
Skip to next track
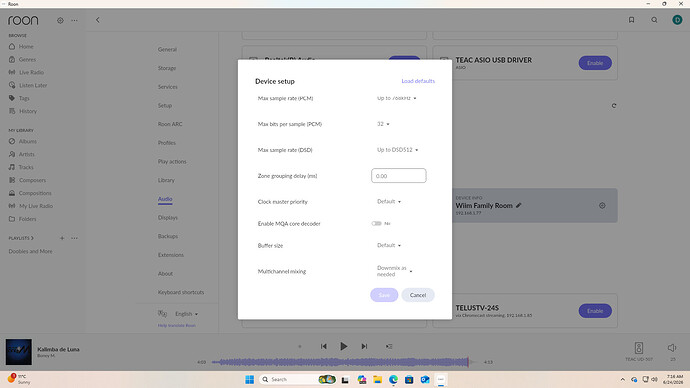click(x=364, y=346)
